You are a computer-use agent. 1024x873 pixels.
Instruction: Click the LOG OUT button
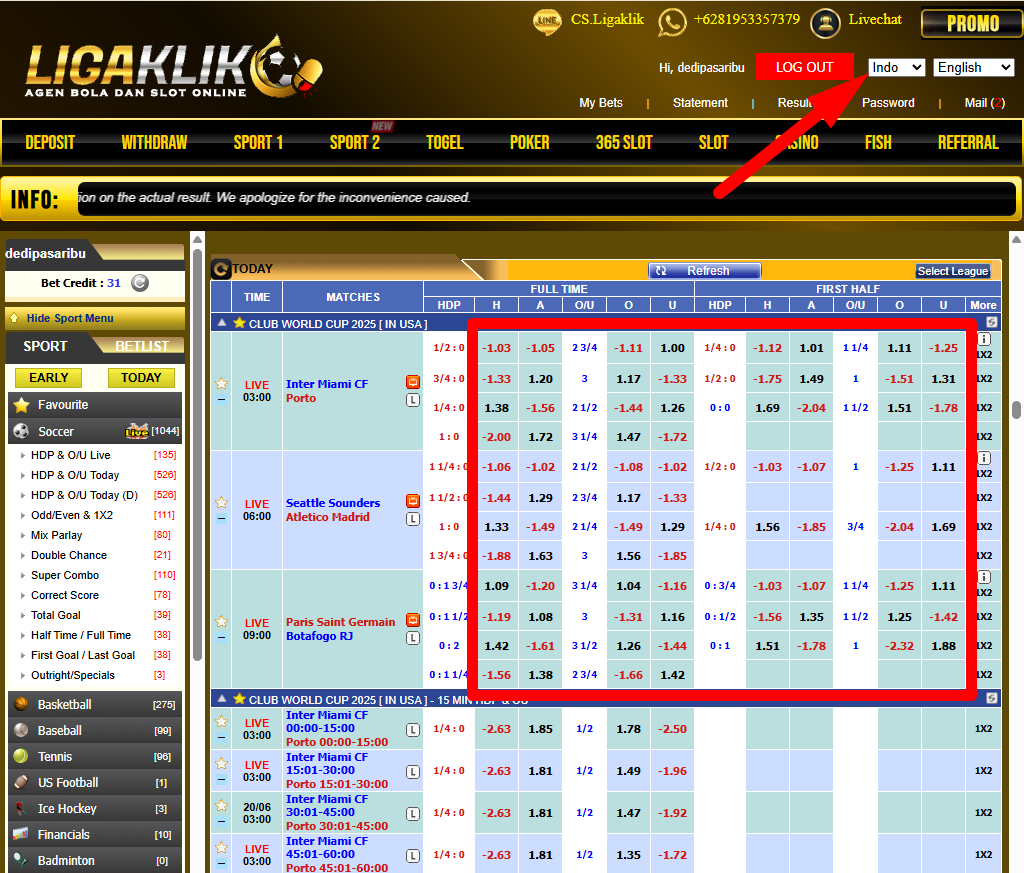pos(805,67)
